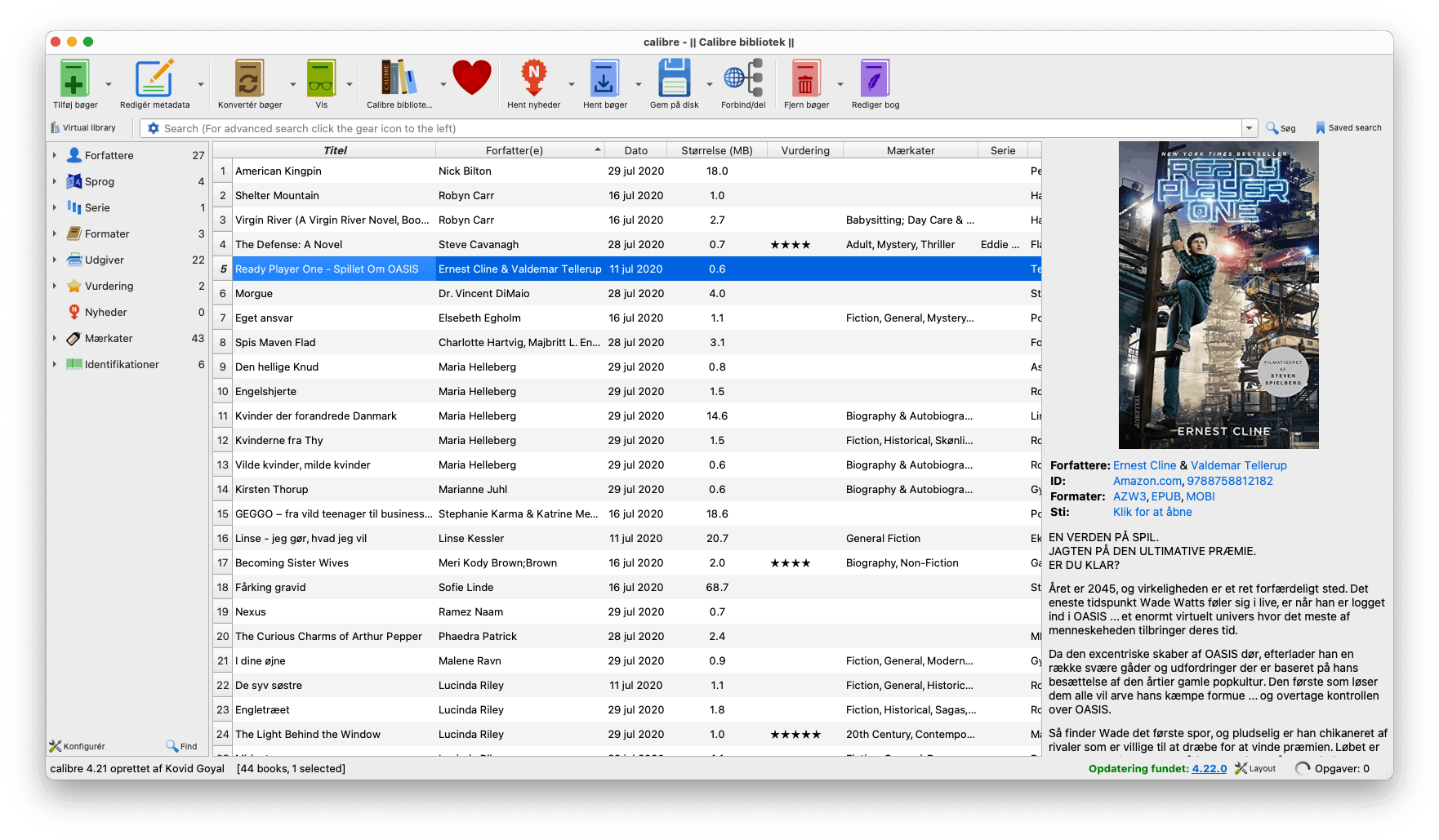Sort by the Vurdering column header
Image resolution: width=1439 pixels, height=840 pixels.
tap(805, 150)
